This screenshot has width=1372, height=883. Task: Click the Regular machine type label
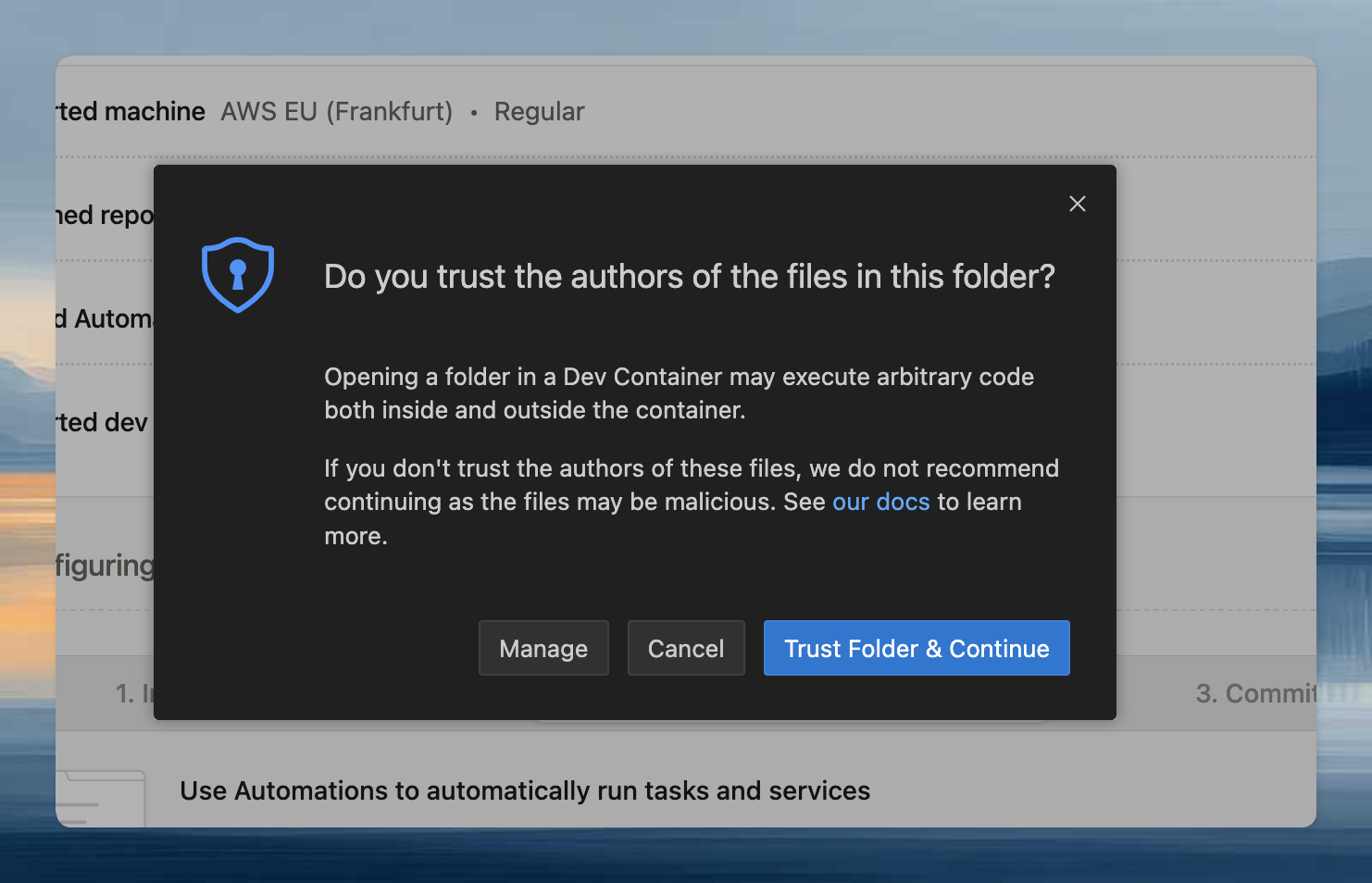540,111
